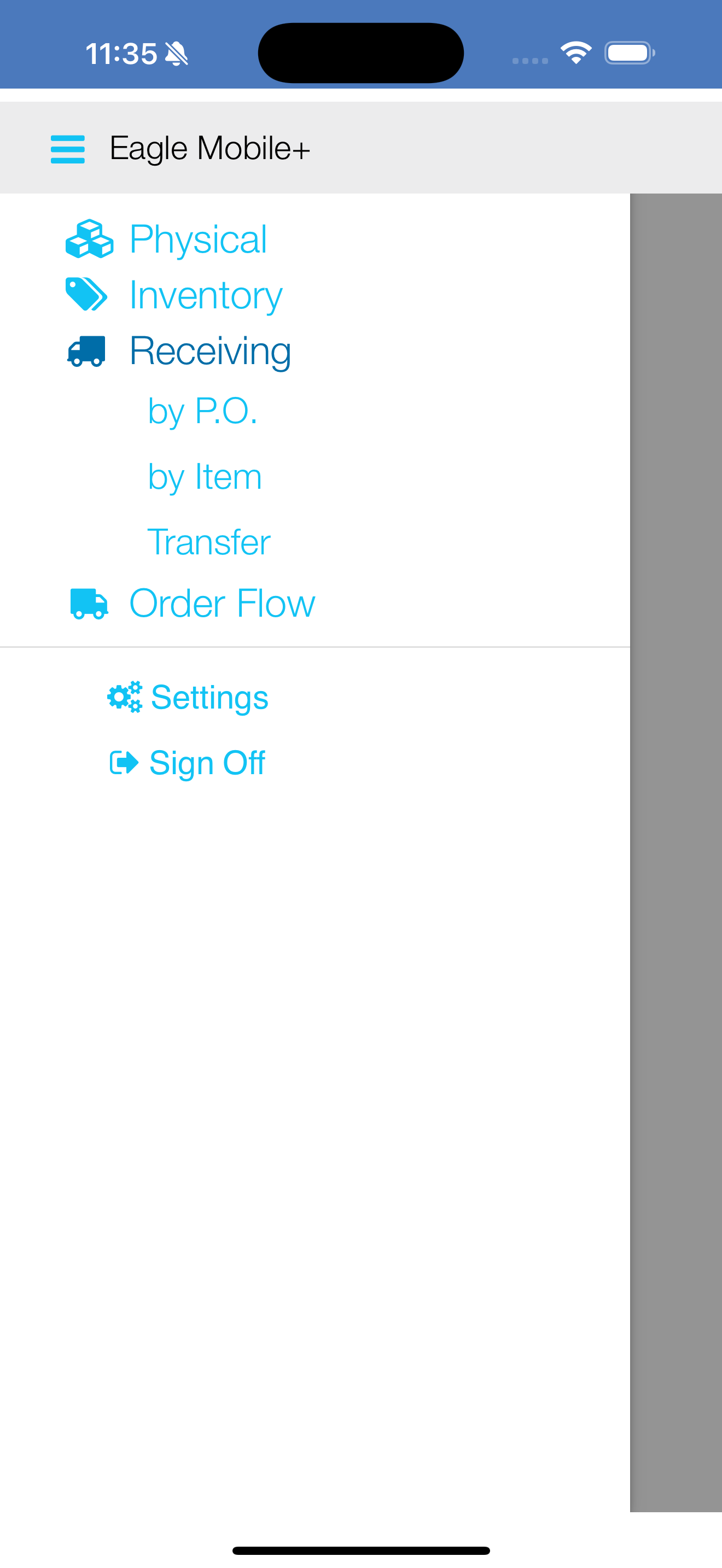Screen dimensions: 722x1568
Task: Tap the Wi-Fi status icon
Action: [x=576, y=53]
